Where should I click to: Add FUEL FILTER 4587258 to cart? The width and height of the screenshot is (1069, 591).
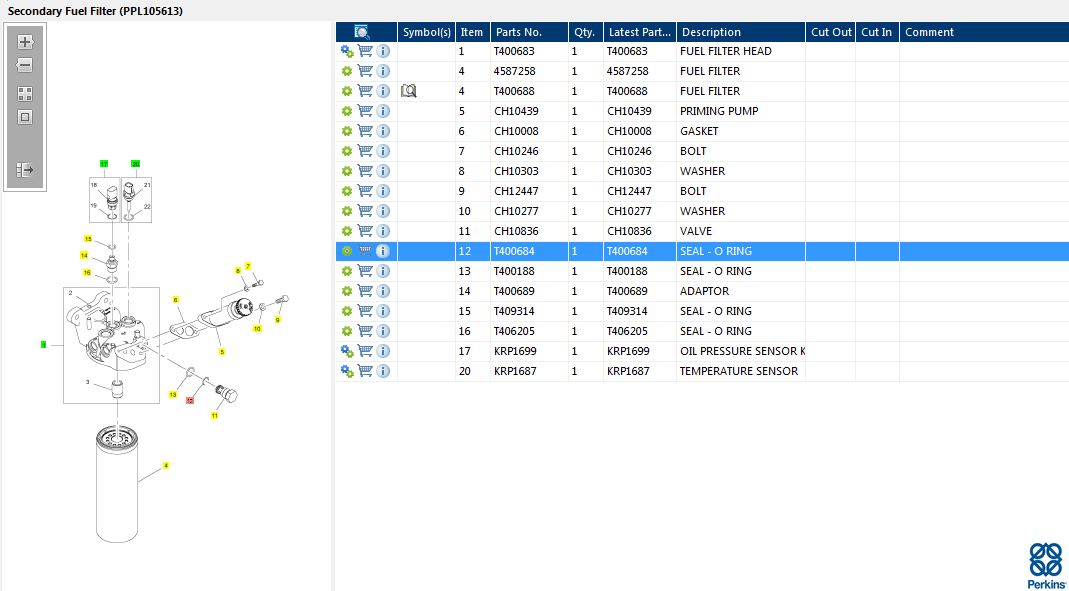365,71
